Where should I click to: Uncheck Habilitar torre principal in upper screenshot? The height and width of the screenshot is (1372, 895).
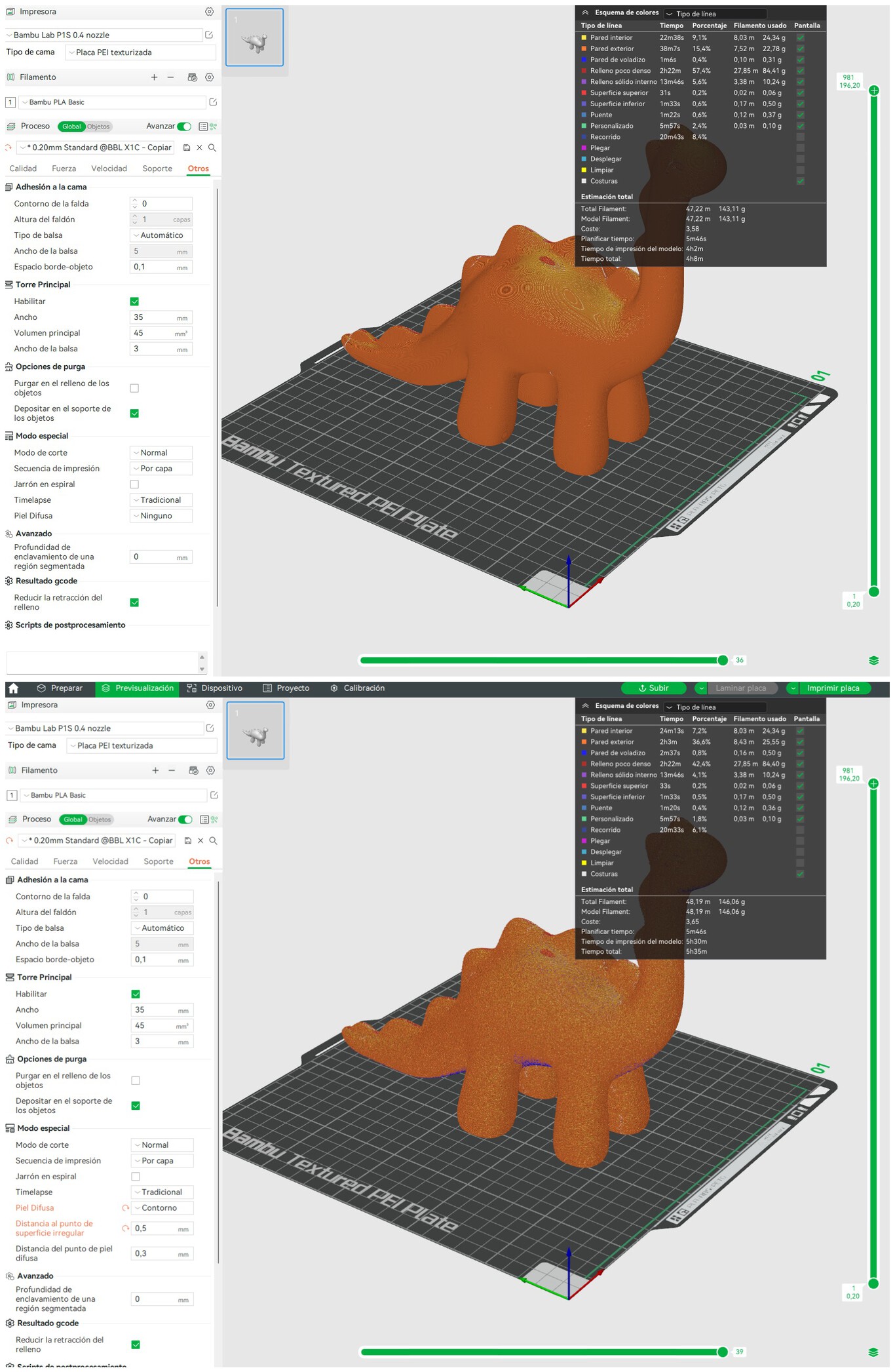pyautogui.click(x=134, y=302)
